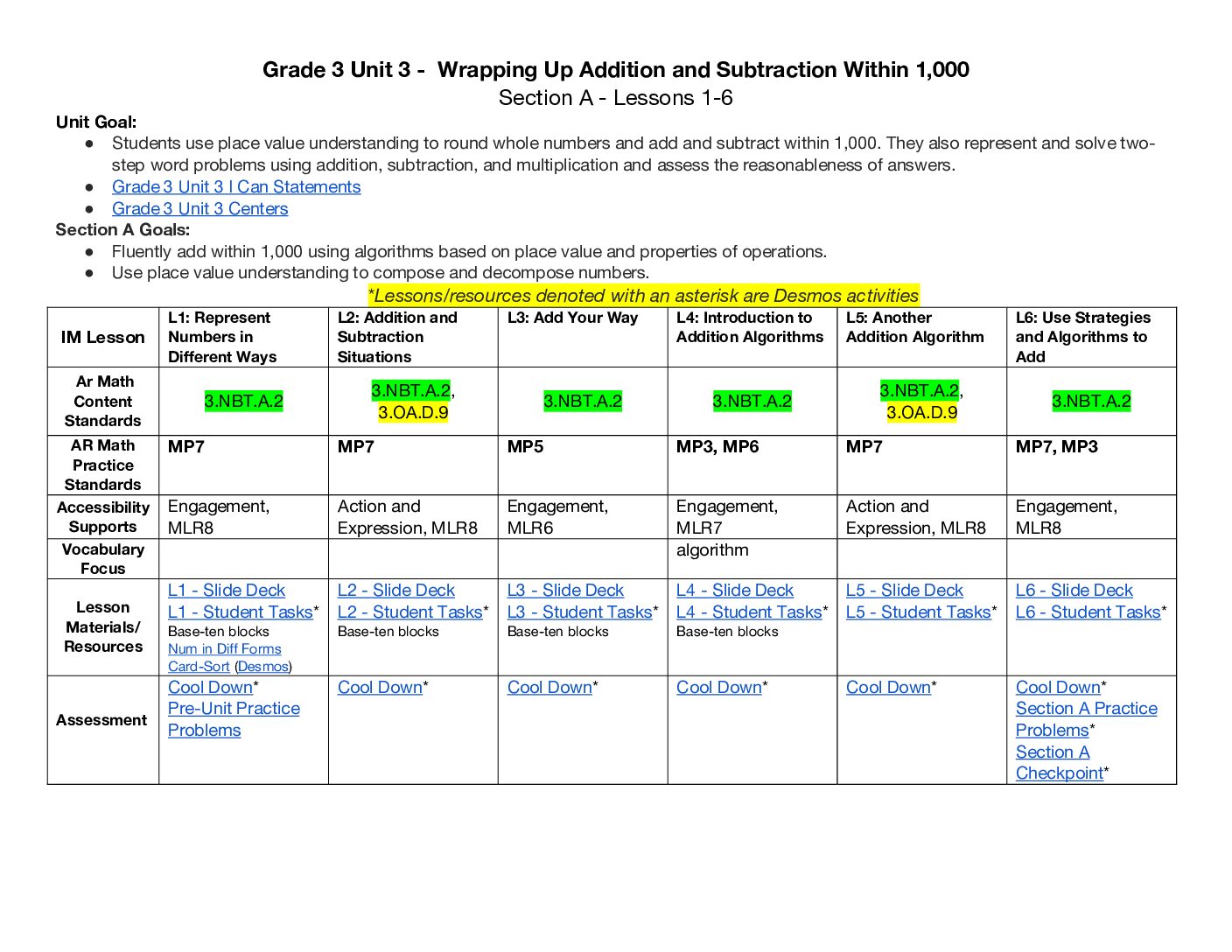Image resolution: width=1232 pixels, height=952 pixels.
Task: Click the 'IM Lesson' row label
Action: click(x=103, y=338)
